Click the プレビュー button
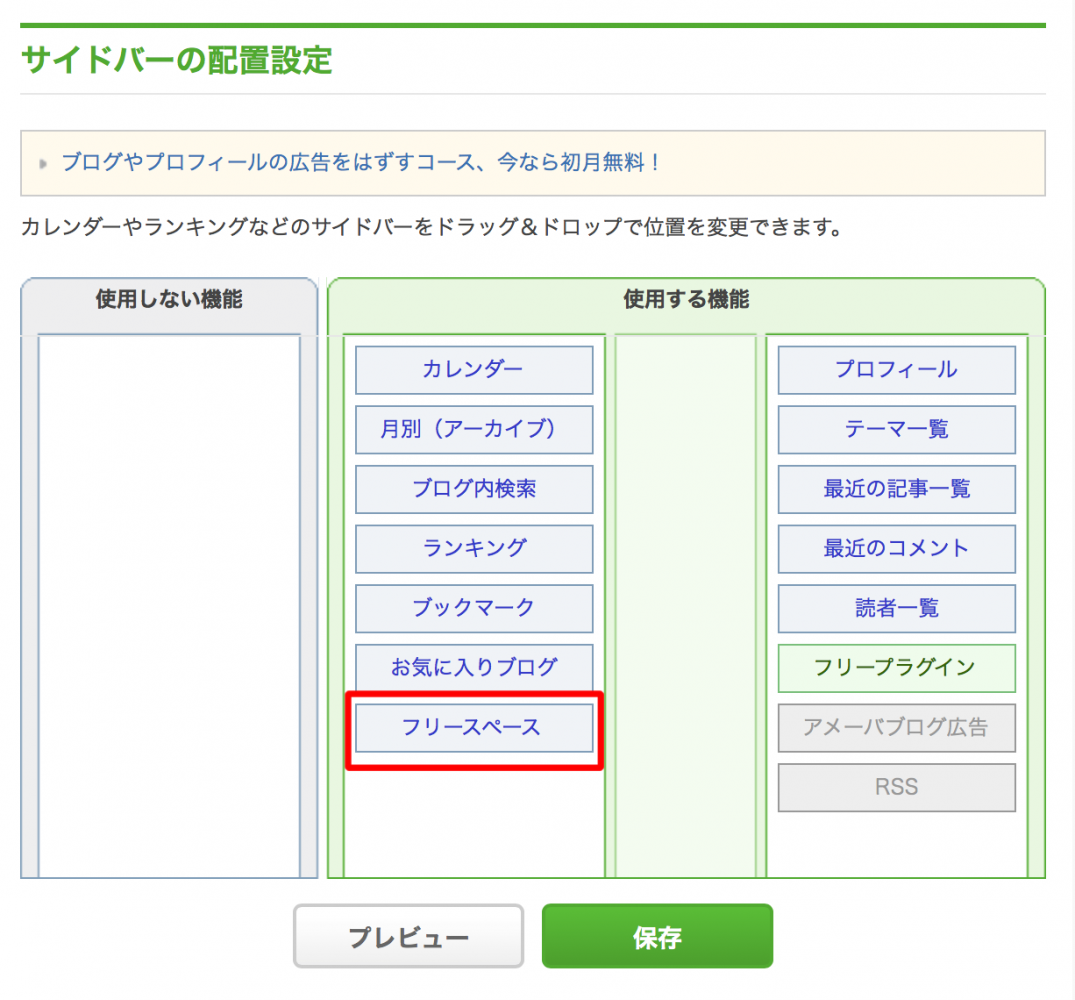 tap(409, 936)
